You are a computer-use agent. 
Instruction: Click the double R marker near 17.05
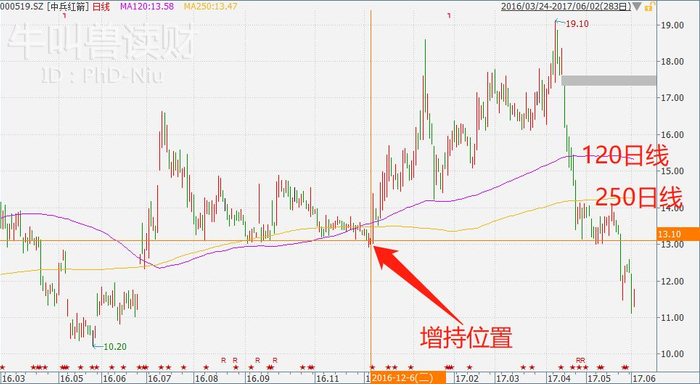pyautogui.click(x=580, y=360)
